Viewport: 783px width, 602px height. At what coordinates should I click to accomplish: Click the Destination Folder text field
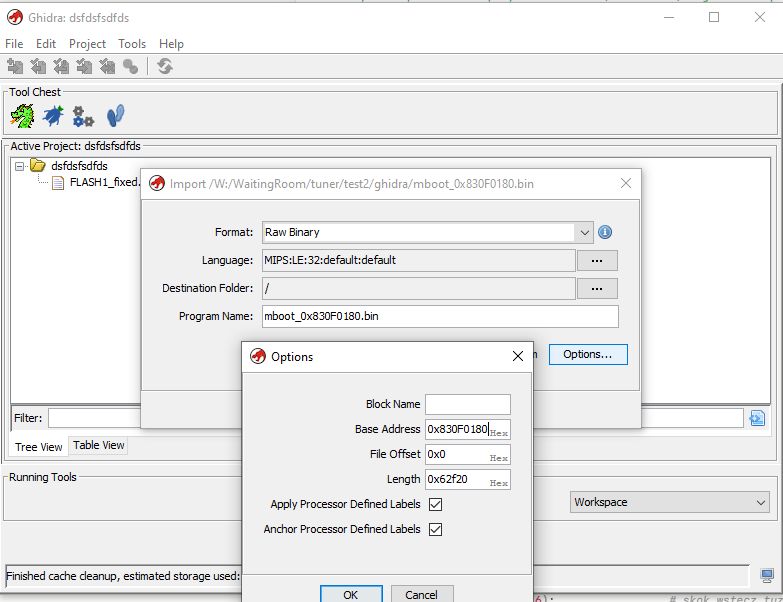point(418,289)
